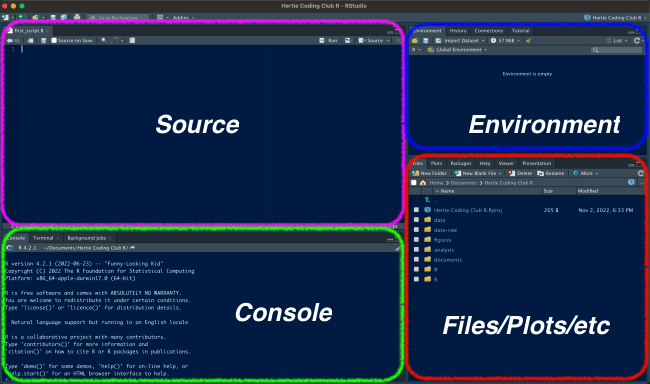Check the box beside the data-raw folder
This screenshot has width=650, height=384.
click(x=417, y=230)
